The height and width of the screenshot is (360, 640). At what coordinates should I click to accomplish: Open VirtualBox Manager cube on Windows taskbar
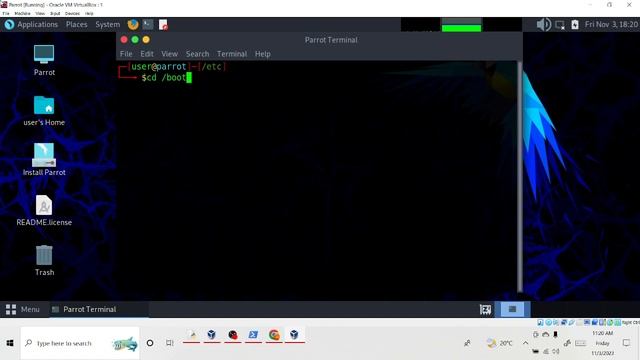point(211,335)
